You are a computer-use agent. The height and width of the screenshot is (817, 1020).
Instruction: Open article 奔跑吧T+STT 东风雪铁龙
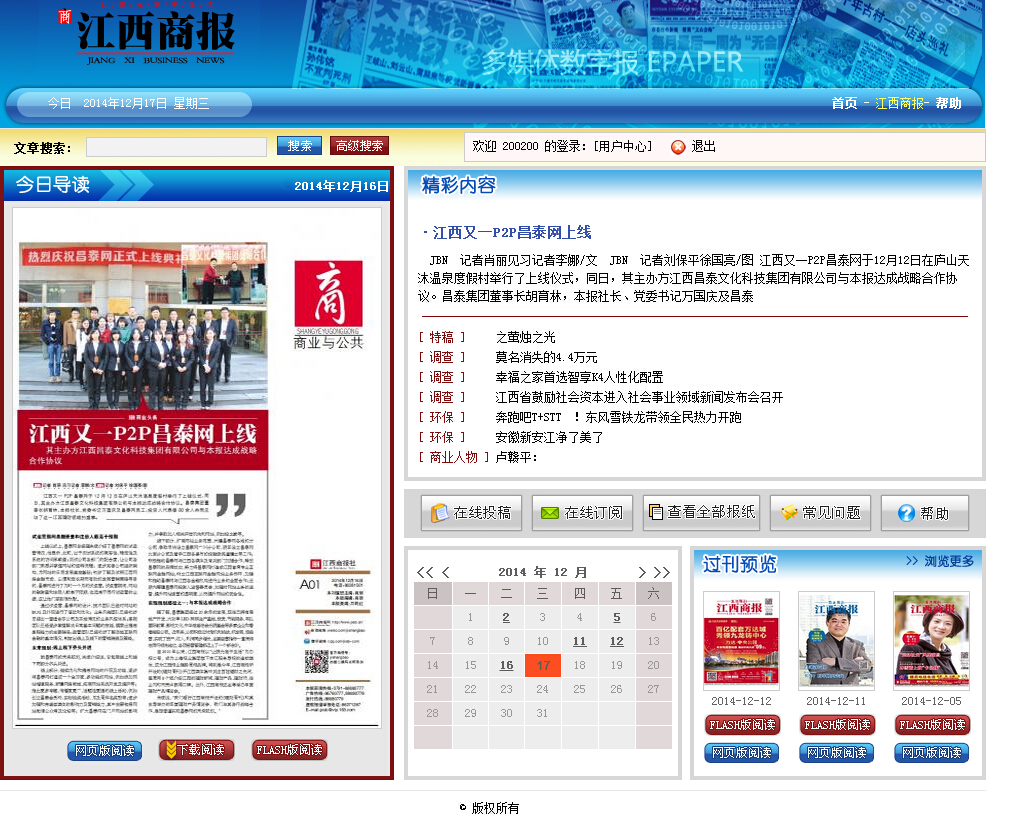[x=618, y=418]
